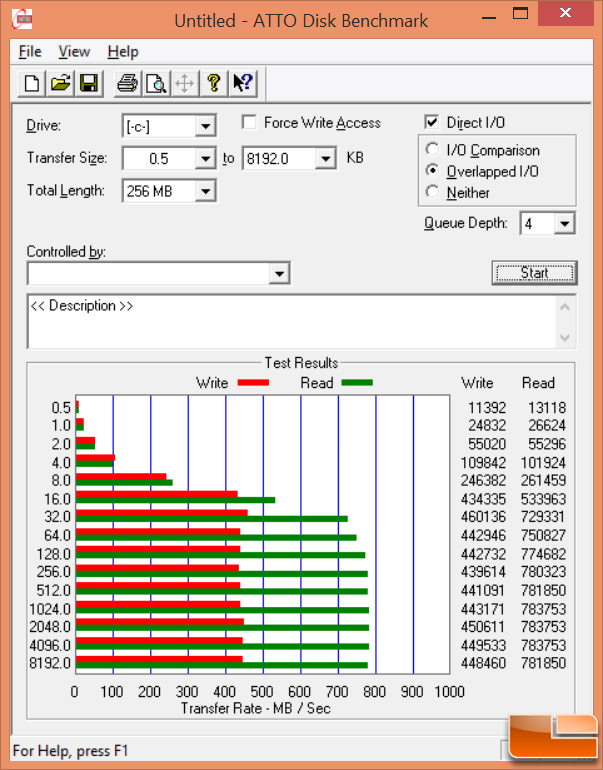This screenshot has height=770, width=603.
Task: Open Print Preview with the magnifier page icon
Action: click(x=156, y=83)
